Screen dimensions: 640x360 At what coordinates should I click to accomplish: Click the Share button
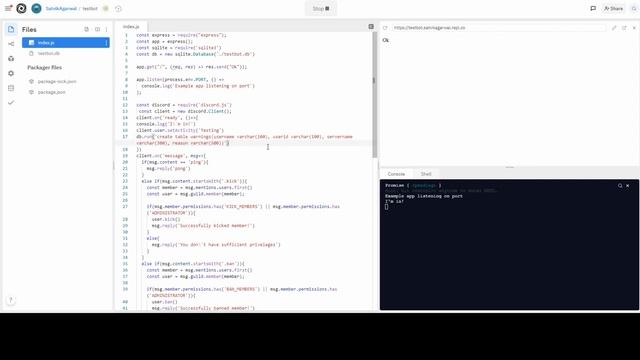[613, 9]
